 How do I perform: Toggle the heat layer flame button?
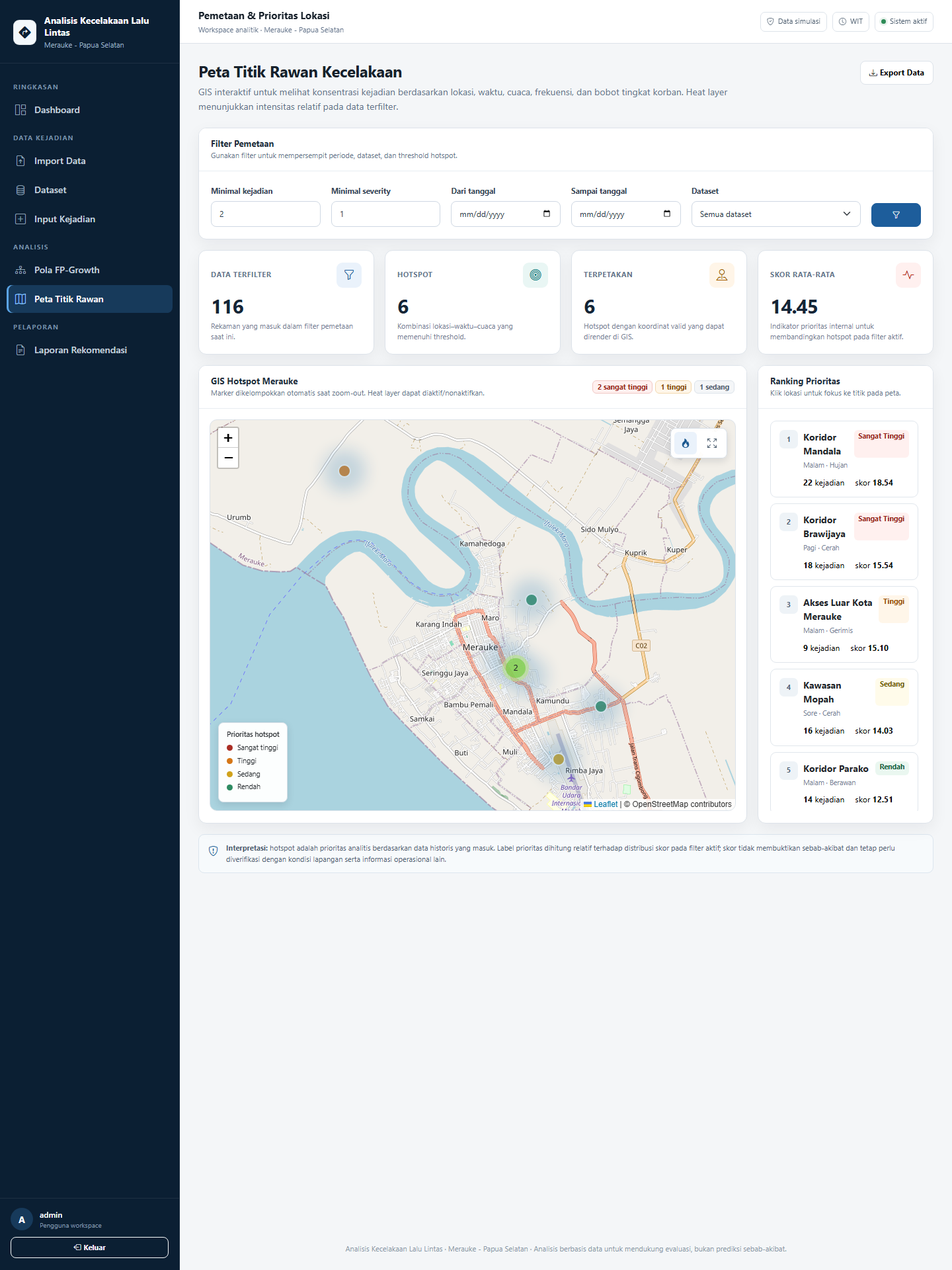point(686,443)
